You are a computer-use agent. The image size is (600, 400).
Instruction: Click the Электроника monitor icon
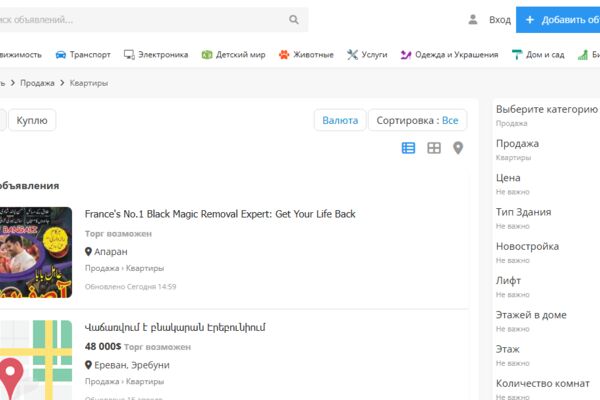click(x=129, y=55)
